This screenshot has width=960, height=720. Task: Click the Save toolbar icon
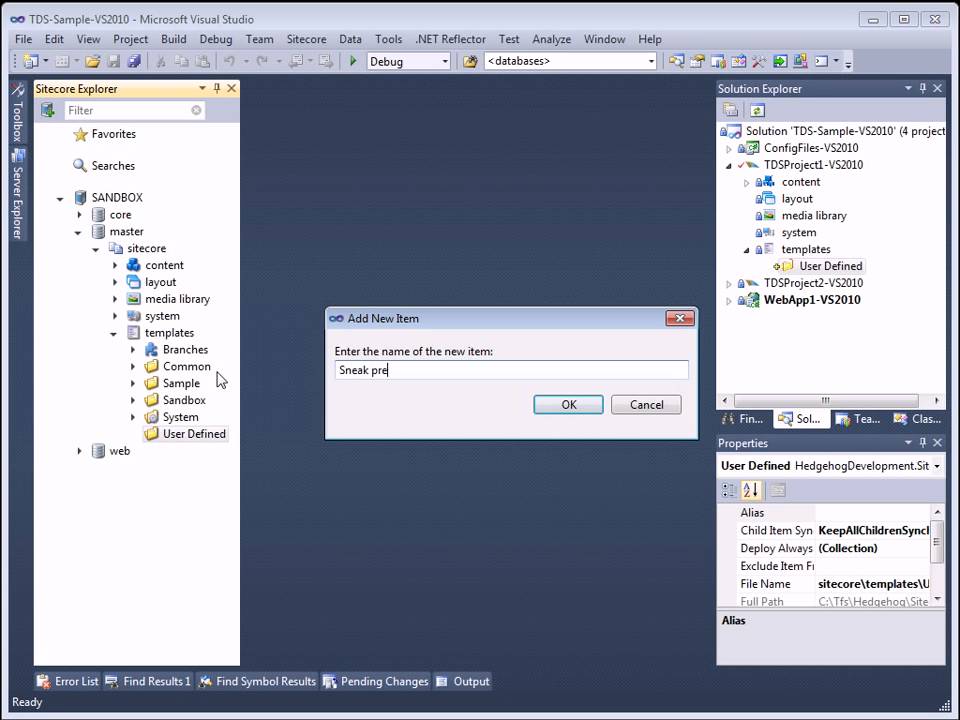pos(114,61)
